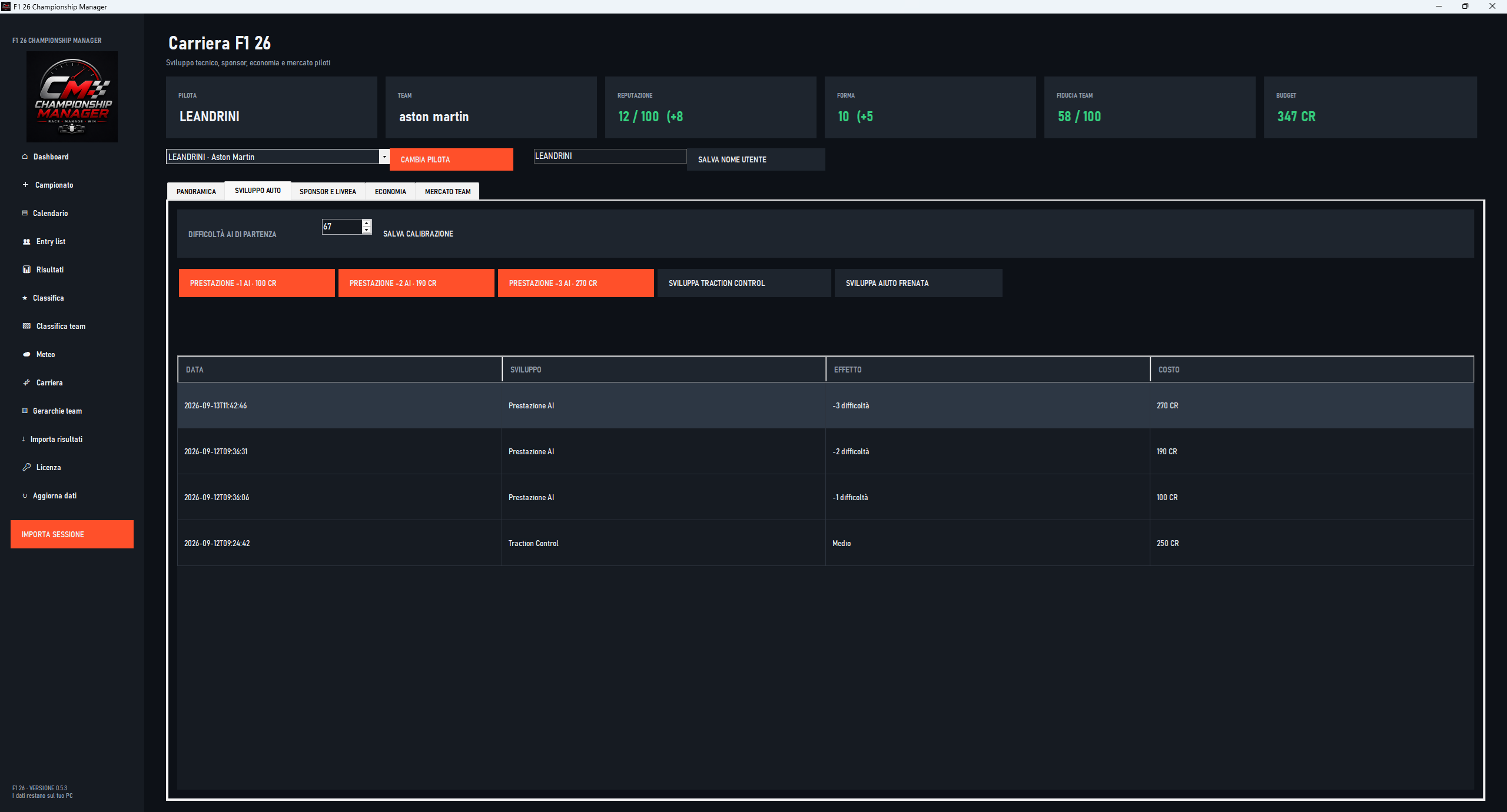Sort by the Effetto column header
The height and width of the screenshot is (812, 1507).
point(988,370)
